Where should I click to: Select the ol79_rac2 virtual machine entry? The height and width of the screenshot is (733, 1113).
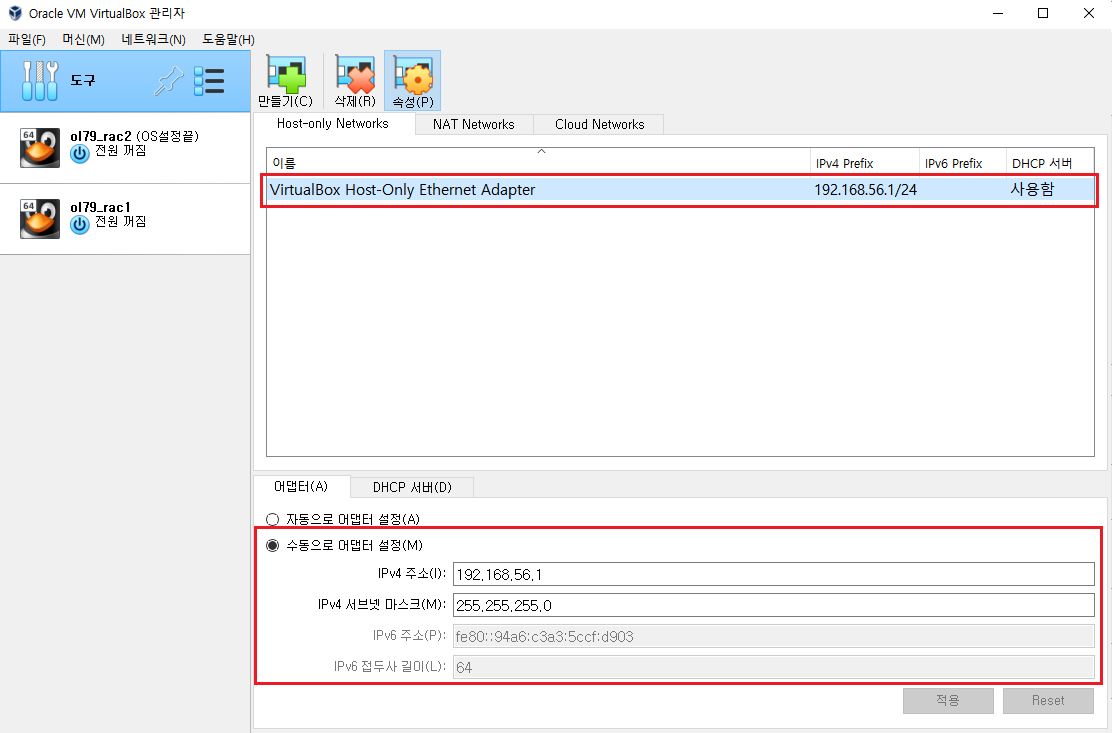(x=125, y=148)
